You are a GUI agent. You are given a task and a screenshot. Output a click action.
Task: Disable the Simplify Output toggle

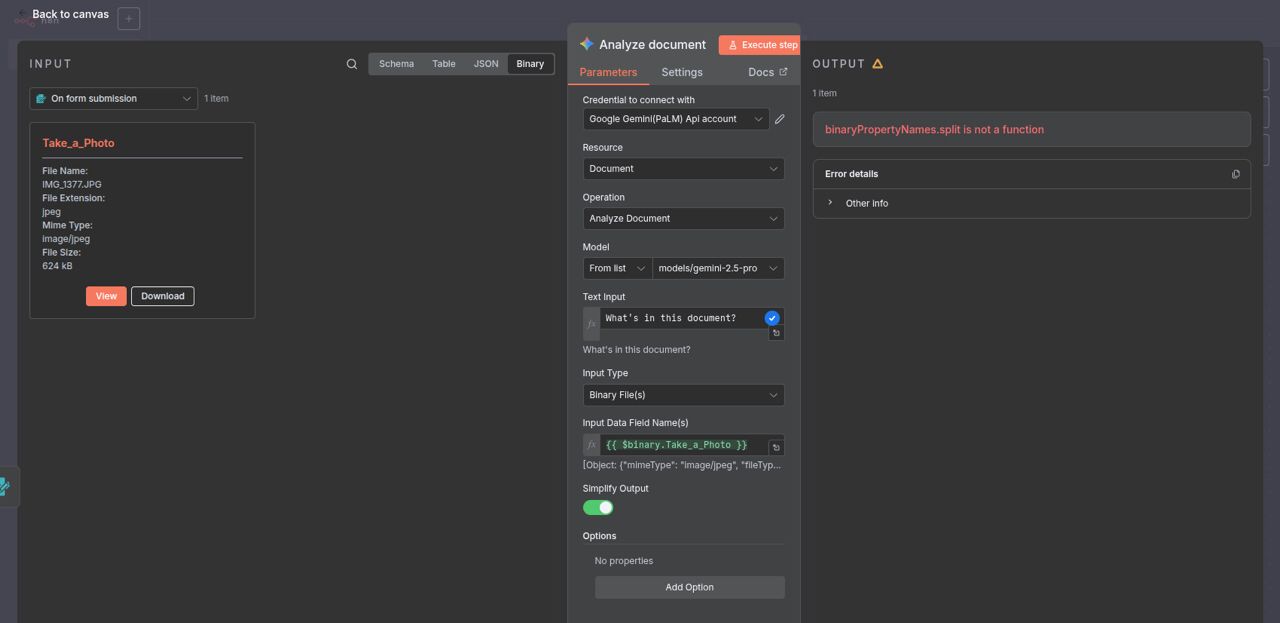[x=598, y=508]
